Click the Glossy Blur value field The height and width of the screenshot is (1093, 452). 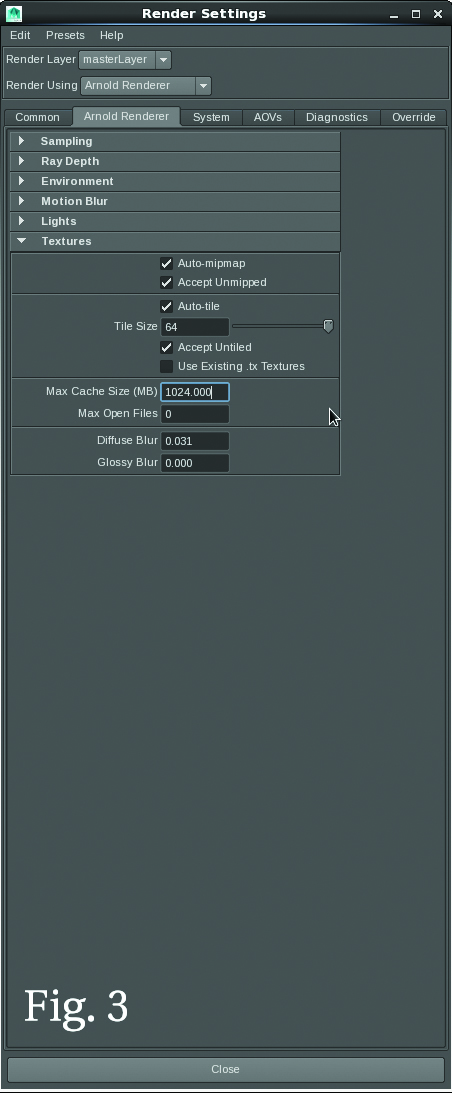(195, 463)
